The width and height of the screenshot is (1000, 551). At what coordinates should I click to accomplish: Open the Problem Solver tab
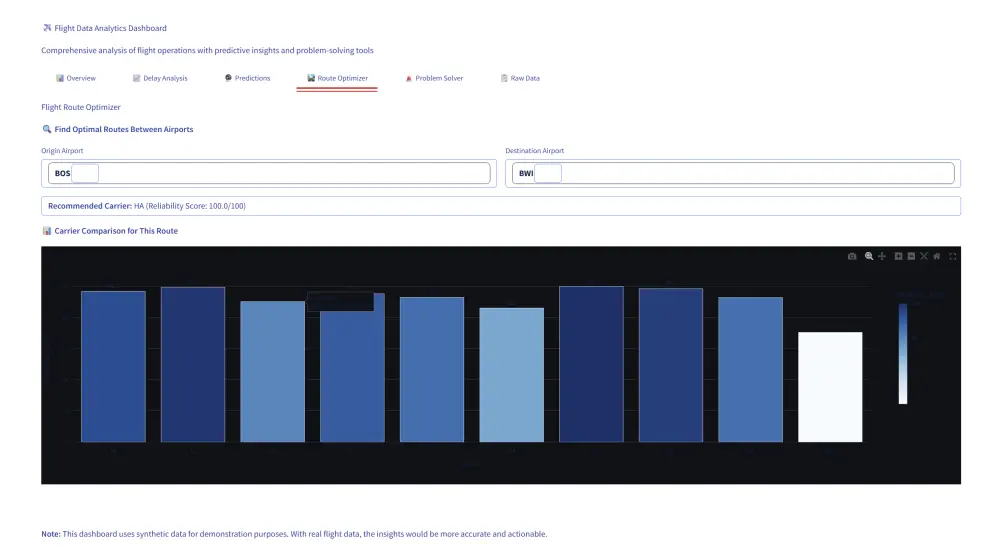coord(434,78)
